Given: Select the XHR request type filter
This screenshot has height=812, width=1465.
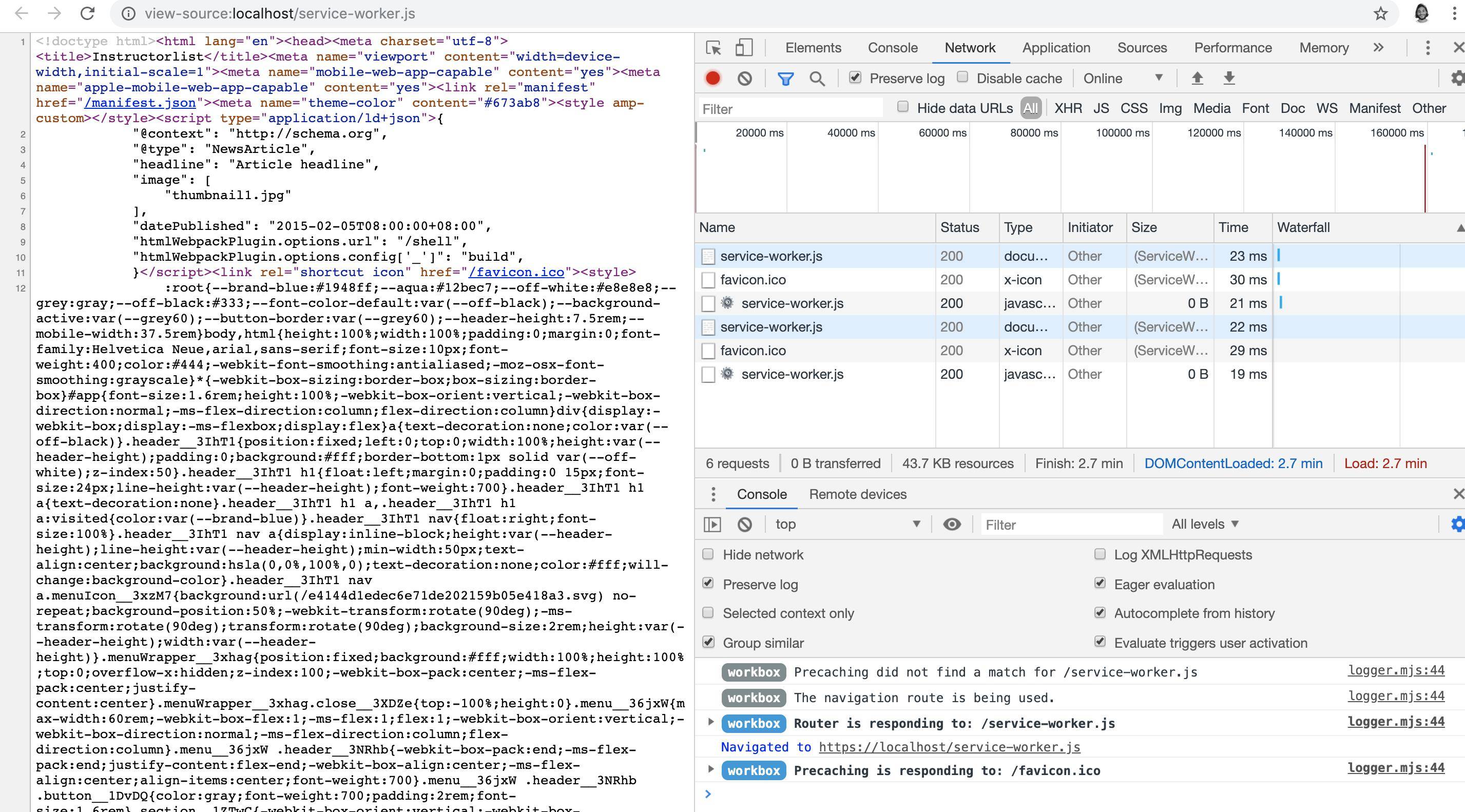Looking at the screenshot, I should (x=1068, y=108).
